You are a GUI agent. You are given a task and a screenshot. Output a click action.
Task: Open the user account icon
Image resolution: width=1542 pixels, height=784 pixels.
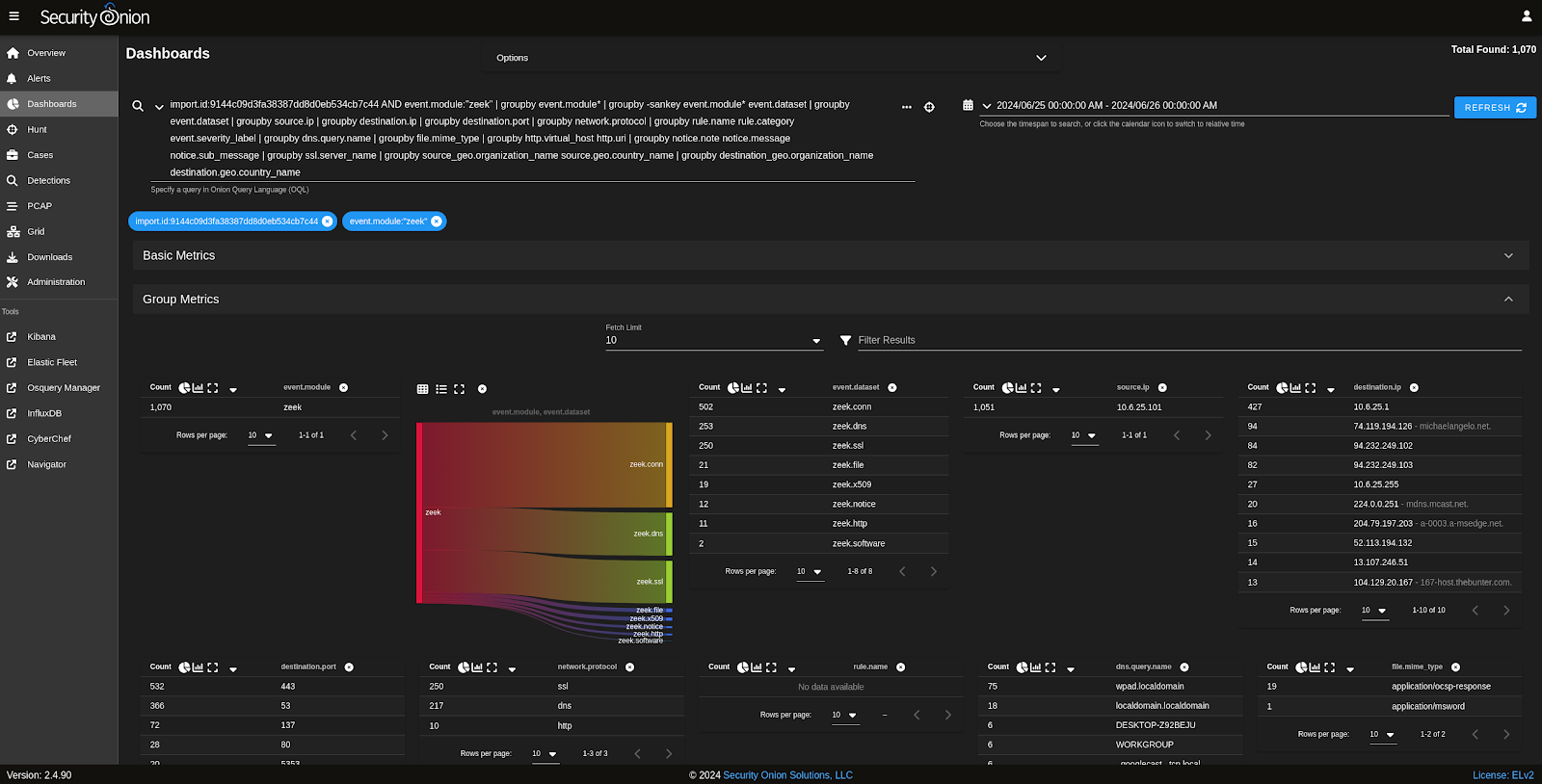pos(1527,16)
